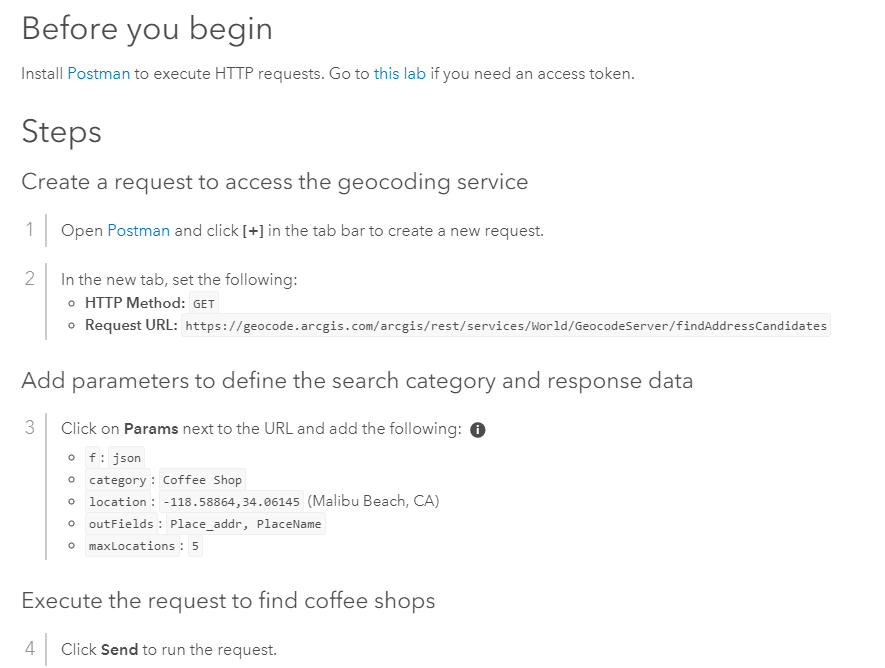
Task: Click 'Execute the request to find coffee shops' heading
Action: click(229, 600)
